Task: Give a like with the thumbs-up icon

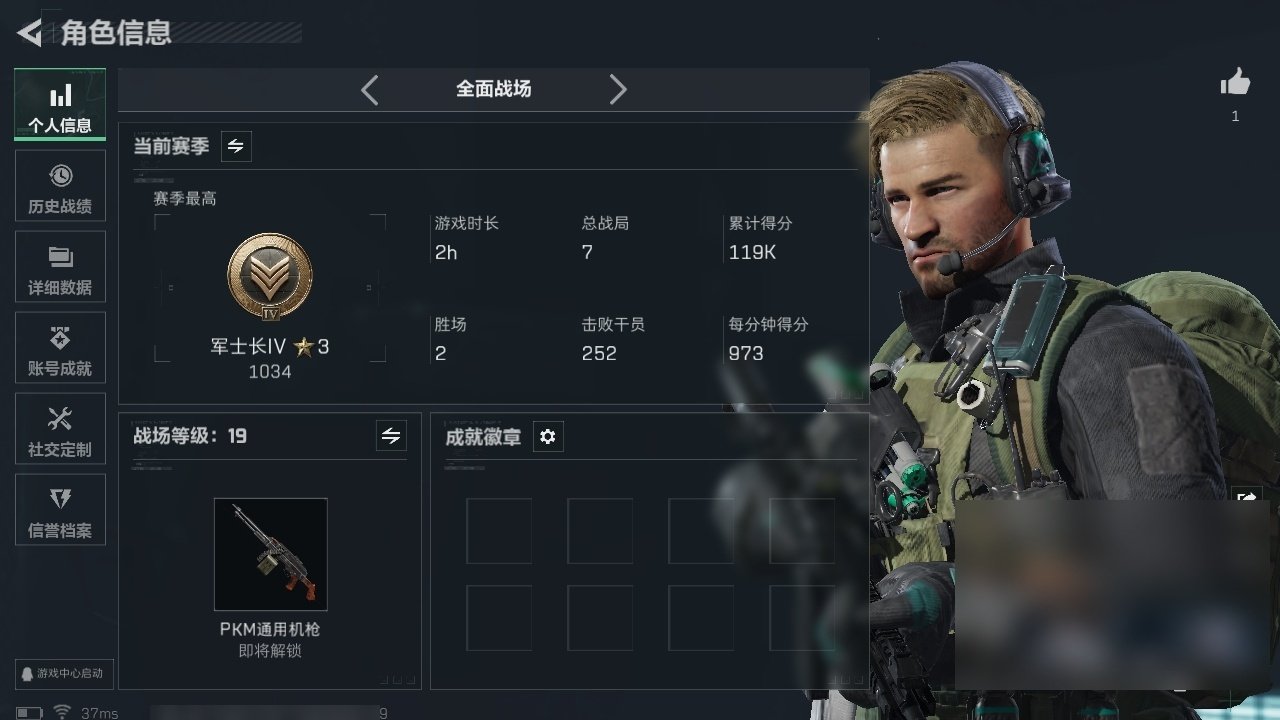Action: coord(1235,82)
